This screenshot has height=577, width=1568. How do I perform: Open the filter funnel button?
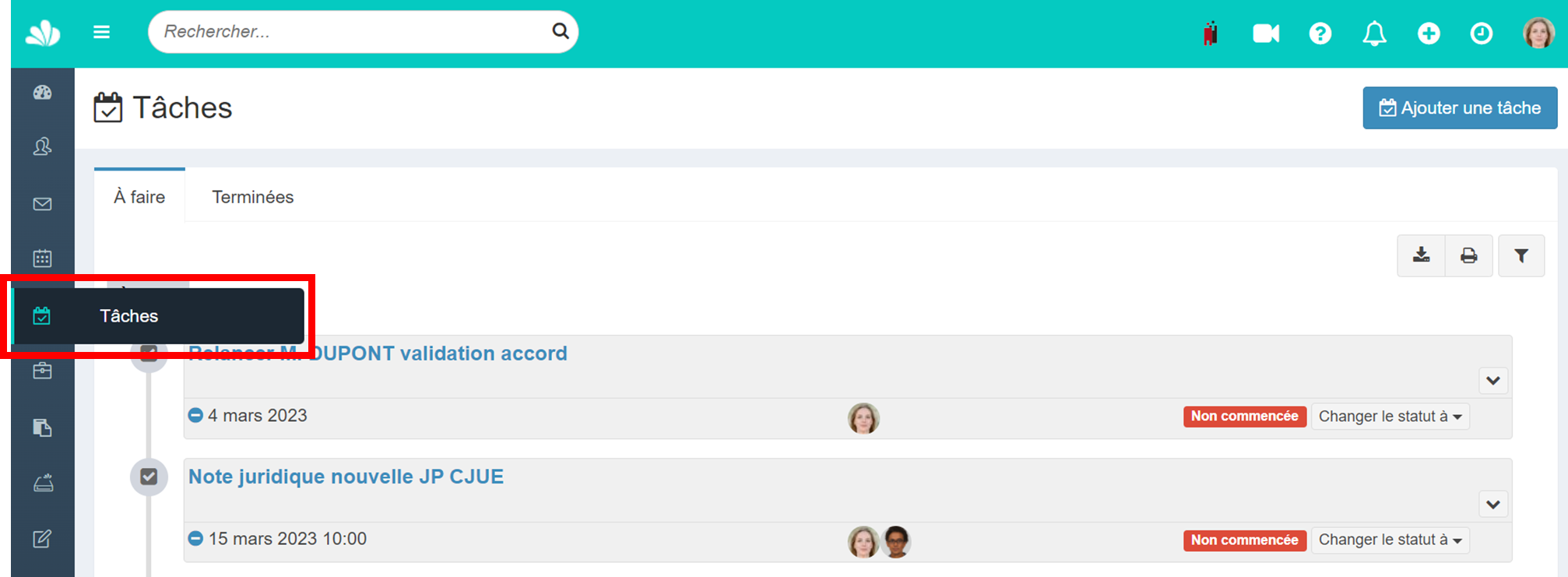point(1521,255)
